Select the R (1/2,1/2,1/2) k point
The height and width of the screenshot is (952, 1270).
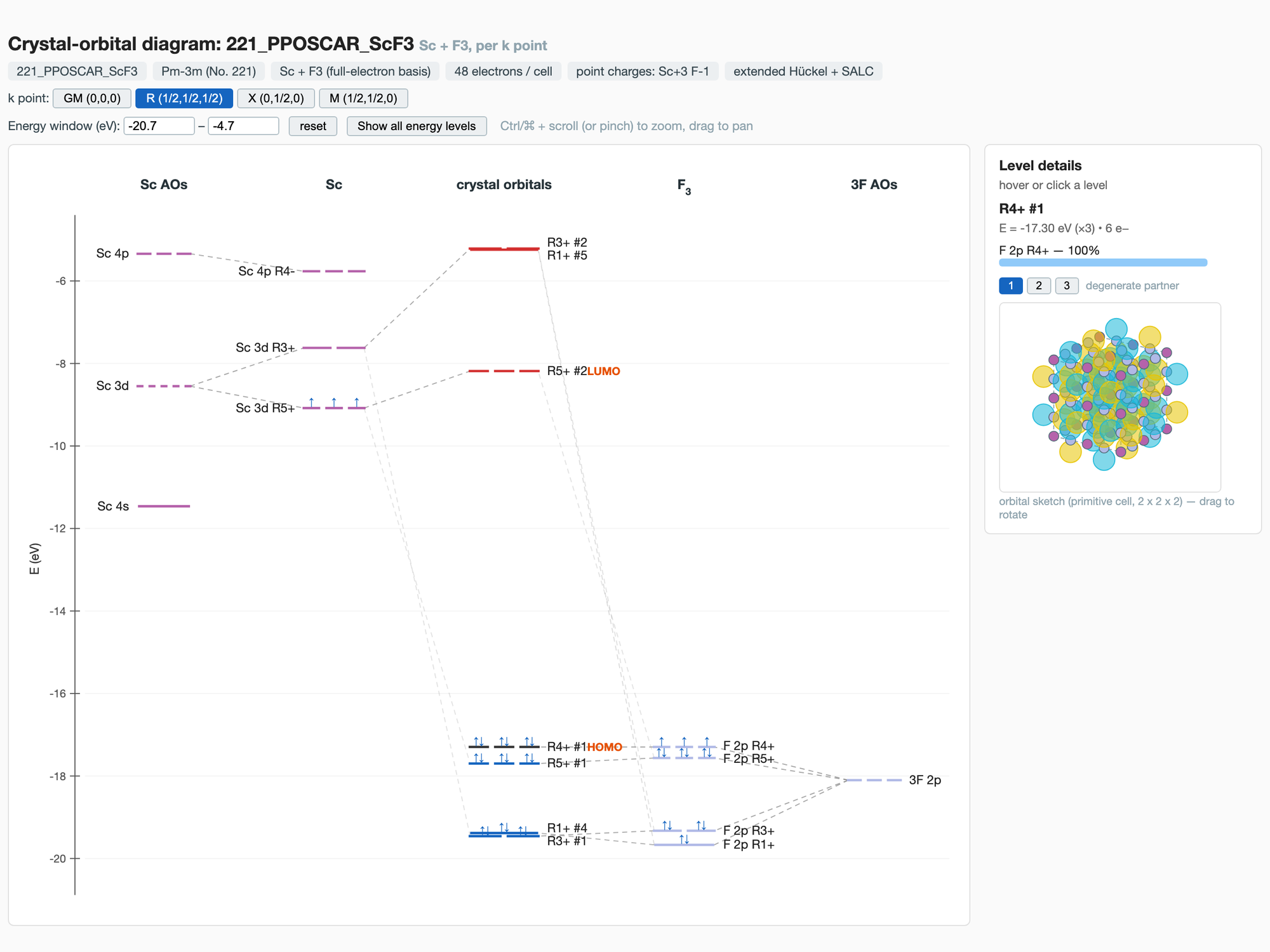[x=184, y=98]
